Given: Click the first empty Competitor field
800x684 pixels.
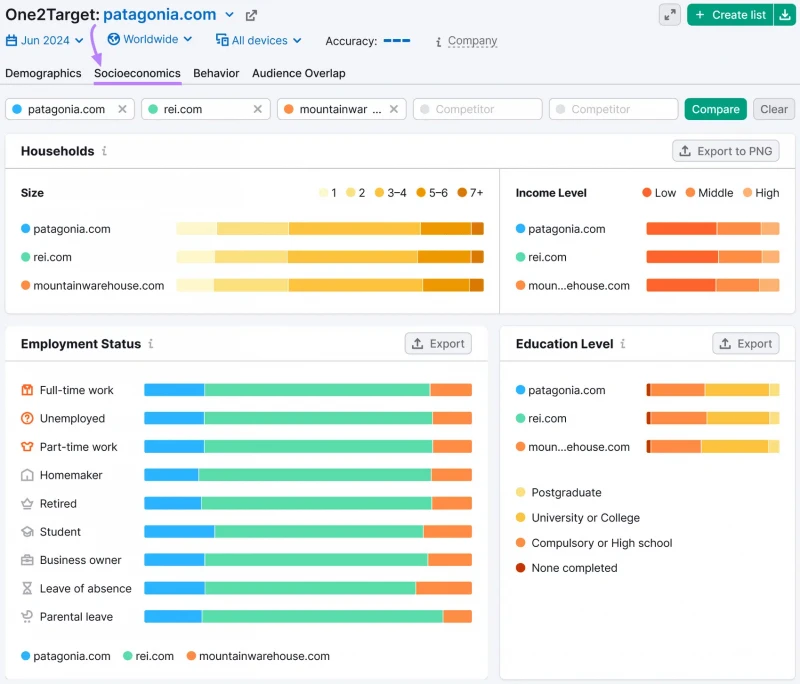Looking at the screenshot, I should [478, 109].
